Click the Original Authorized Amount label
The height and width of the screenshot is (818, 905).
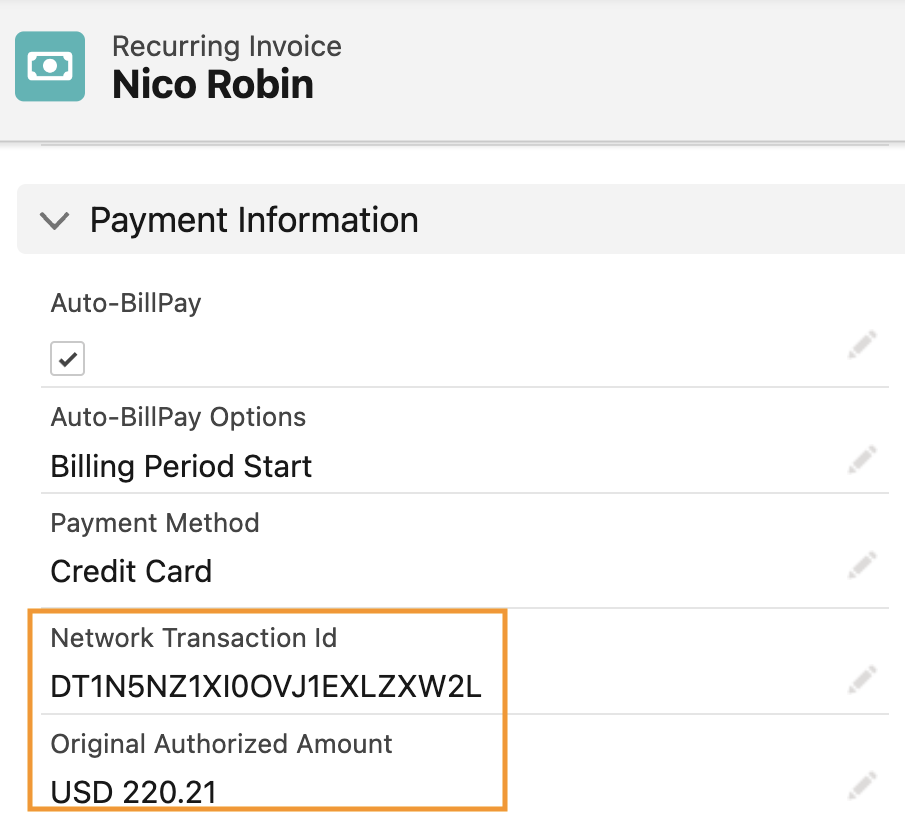click(x=221, y=744)
